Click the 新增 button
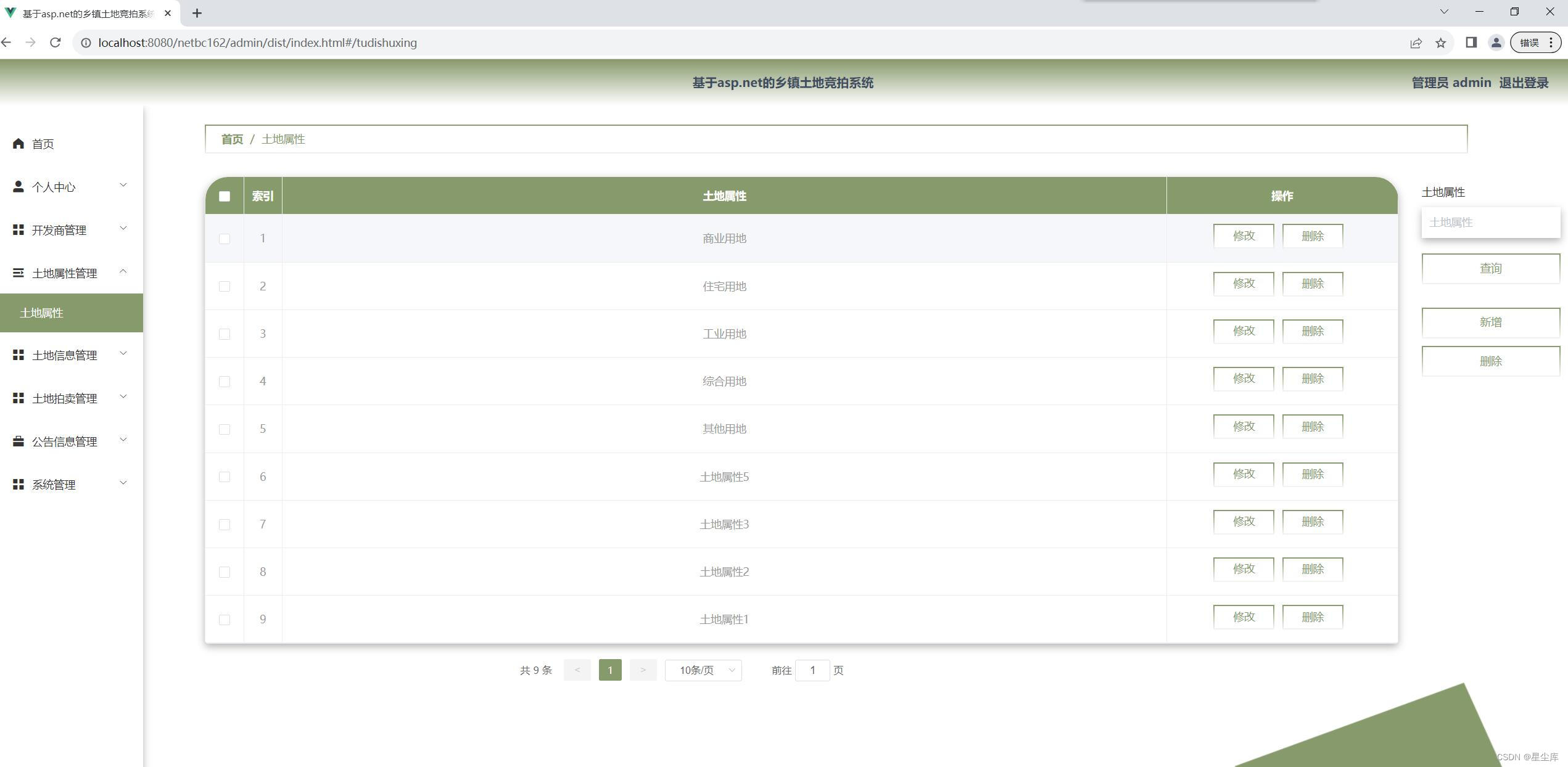This screenshot has width=1568, height=767. (x=1491, y=322)
